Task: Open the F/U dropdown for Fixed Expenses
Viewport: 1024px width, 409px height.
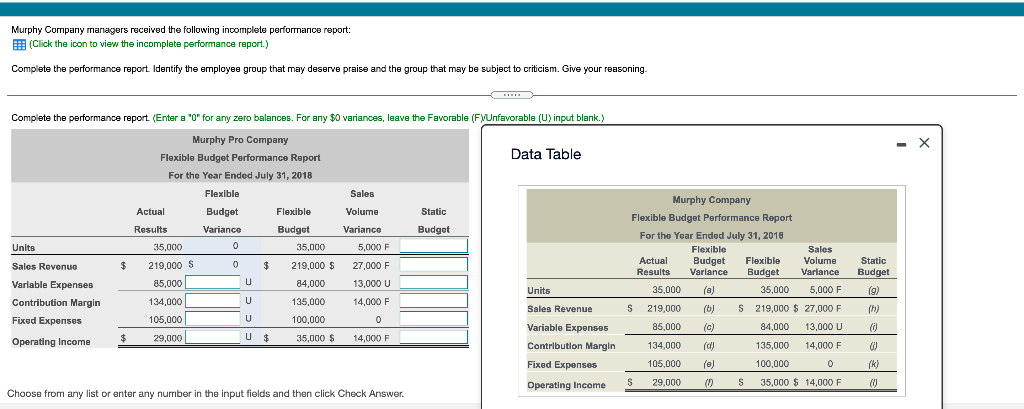Action: (x=250, y=318)
